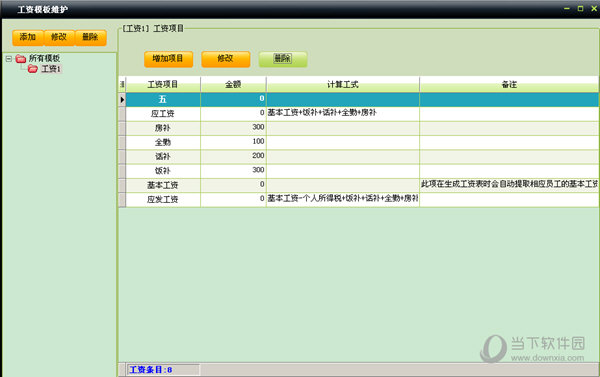The height and width of the screenshot is (377, 600).
Task: Click the 300 amount in 房补 row
Action: click(x=258, y=127)
